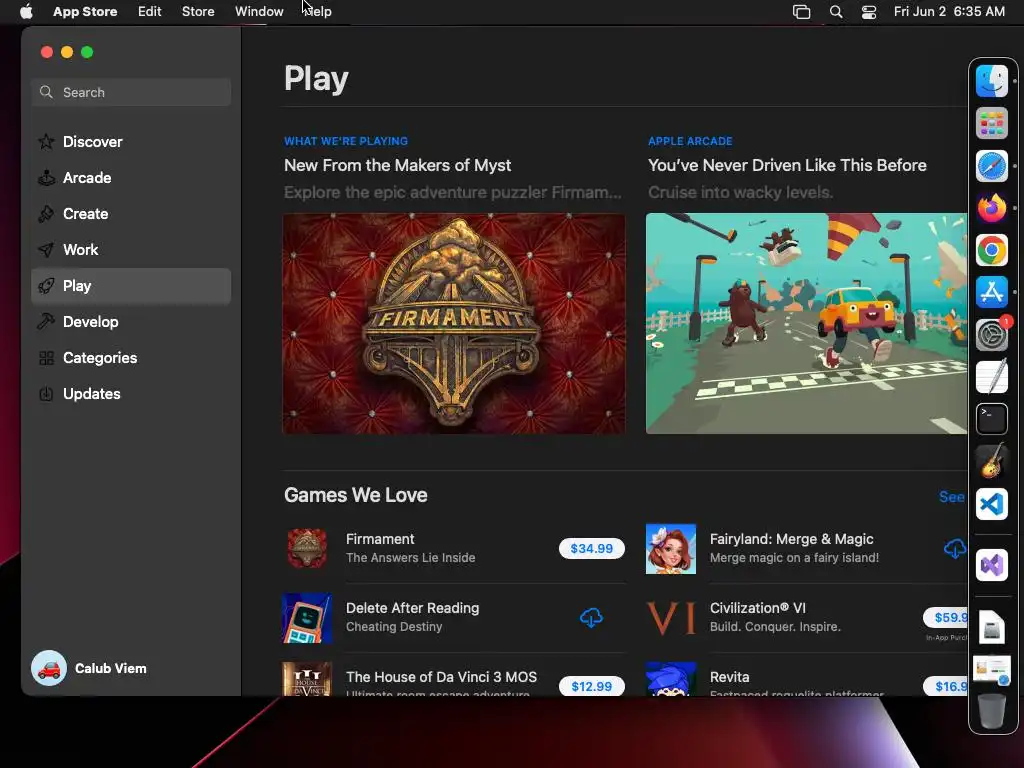
Task: Open the Edit menu
Action: 150,12
